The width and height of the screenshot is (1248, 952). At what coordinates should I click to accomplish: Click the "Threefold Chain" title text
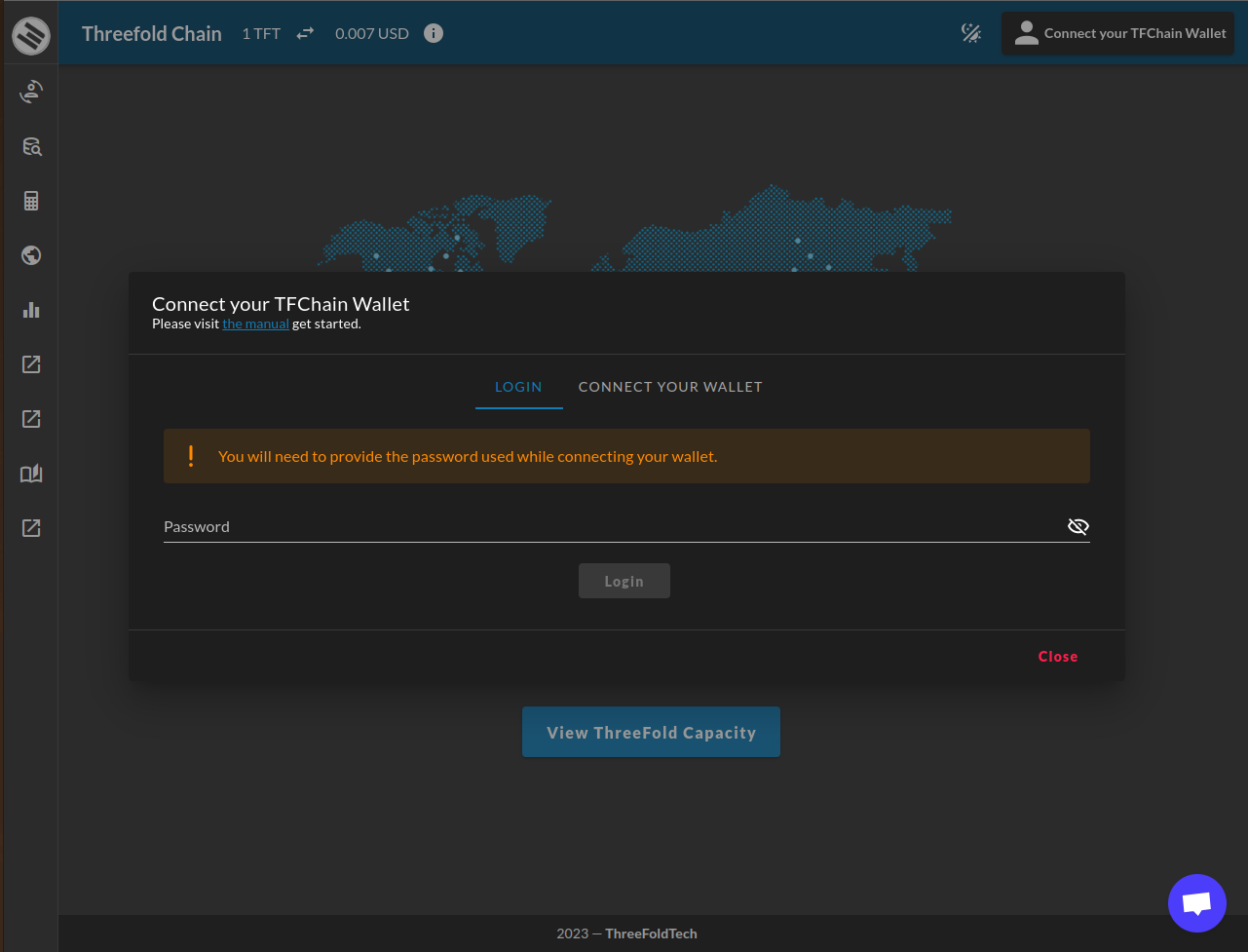152,33
